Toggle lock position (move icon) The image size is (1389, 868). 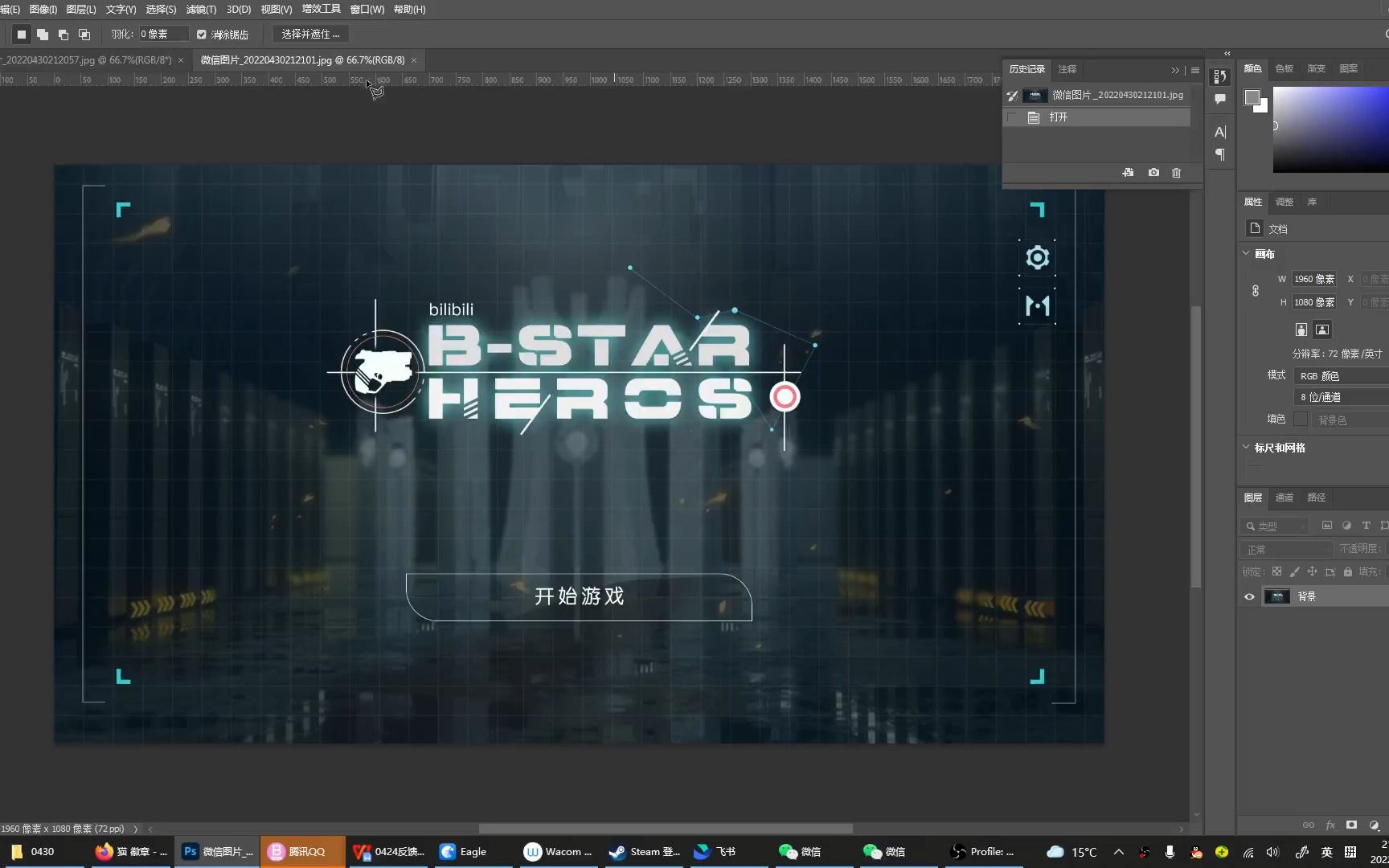[1312, 571]
